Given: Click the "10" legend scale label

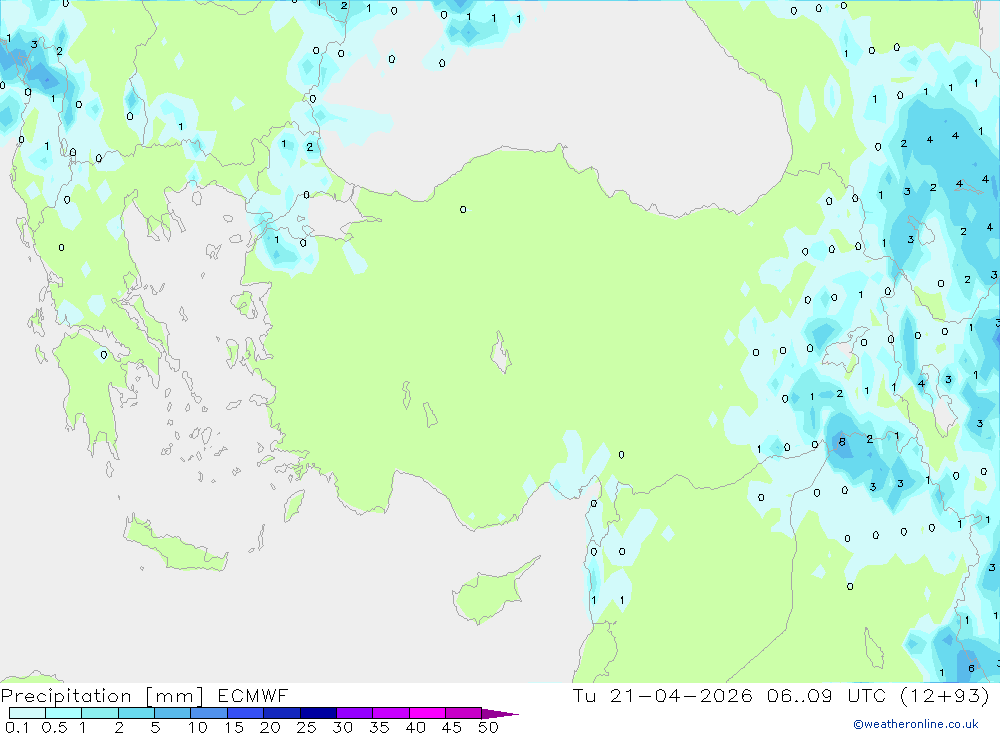Looking at the screenshot, I should [x=198, y=727].
